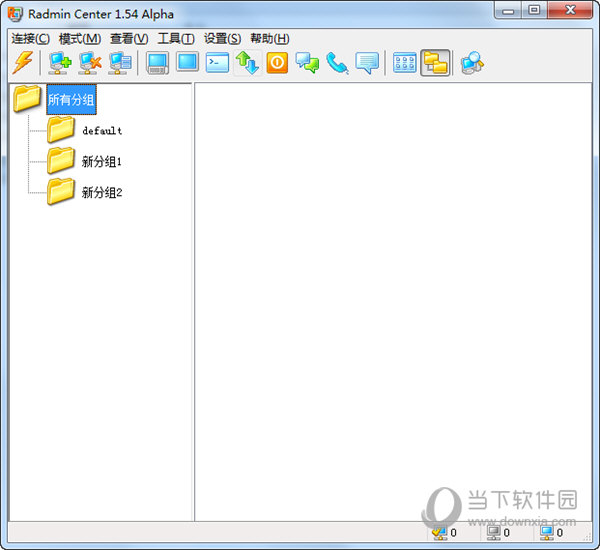Image resolution: width=600 pixels, height=550 pixels.
Task: Click the Radmin Center title bar icon
Action: (x=15, y=14)
